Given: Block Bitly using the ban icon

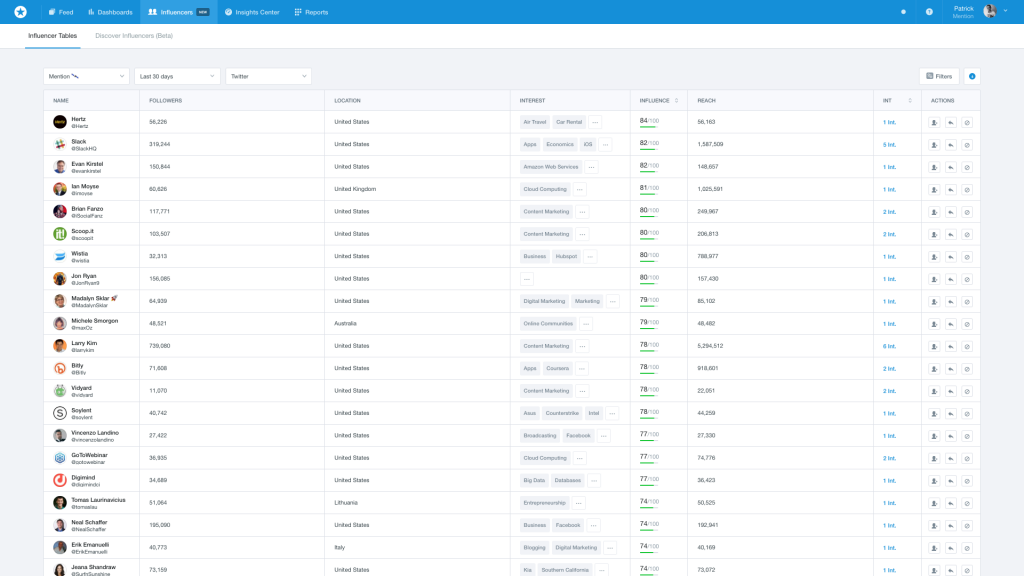Looking at the screenshot, I should pyautogui.click(x=967, y=369).
